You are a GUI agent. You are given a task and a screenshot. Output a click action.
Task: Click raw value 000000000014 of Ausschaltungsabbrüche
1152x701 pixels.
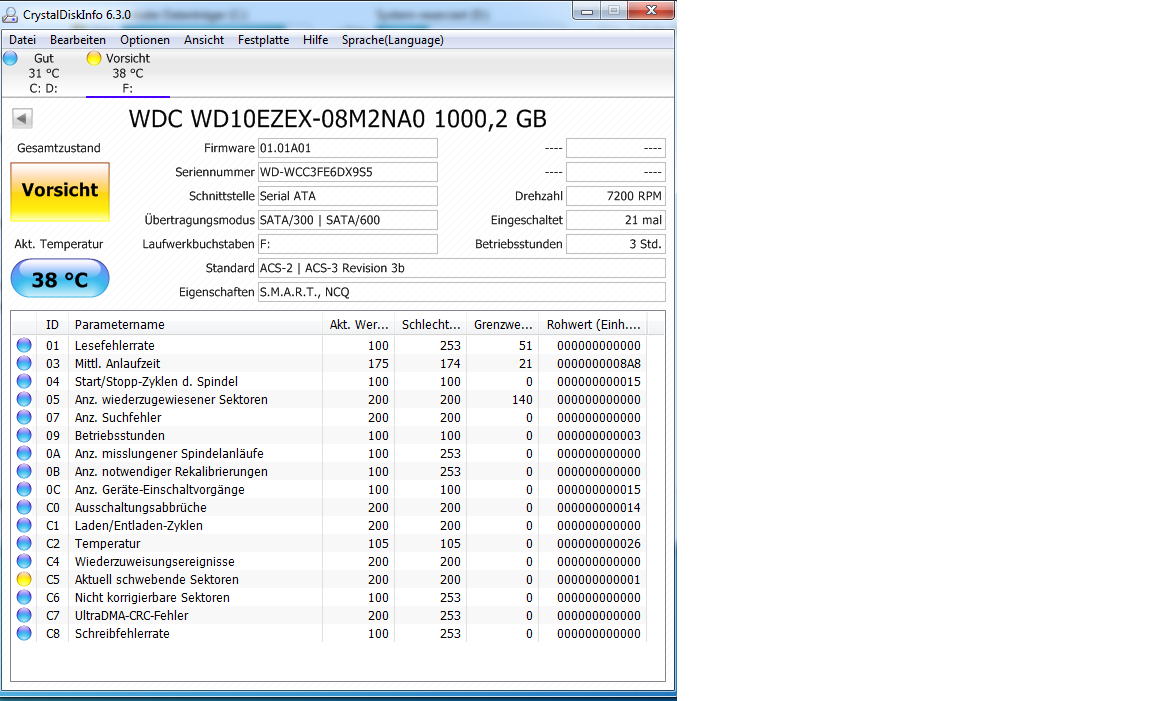point(599,507)
